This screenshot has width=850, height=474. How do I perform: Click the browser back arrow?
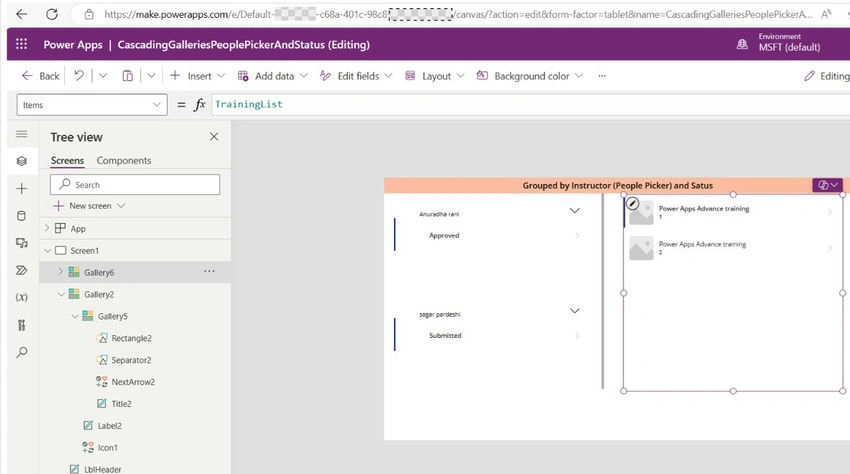coord(22,14)
